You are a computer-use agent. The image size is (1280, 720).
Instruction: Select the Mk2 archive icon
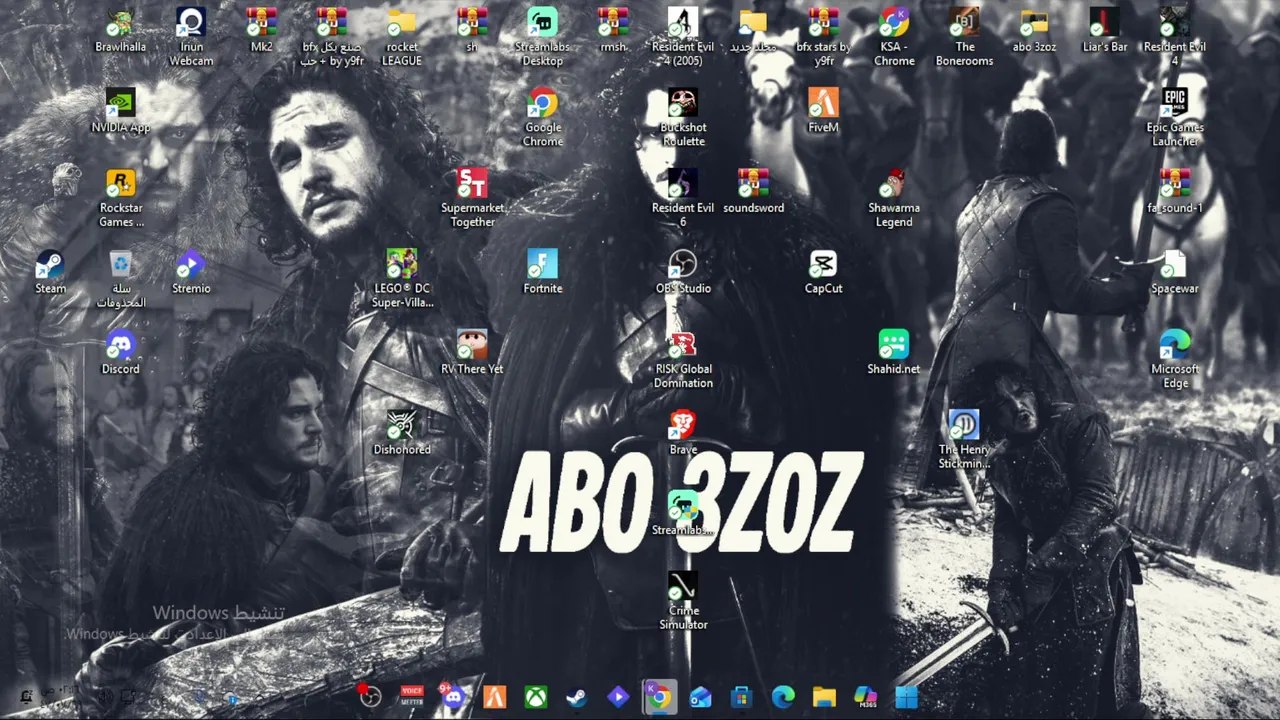tap(261, 30)
